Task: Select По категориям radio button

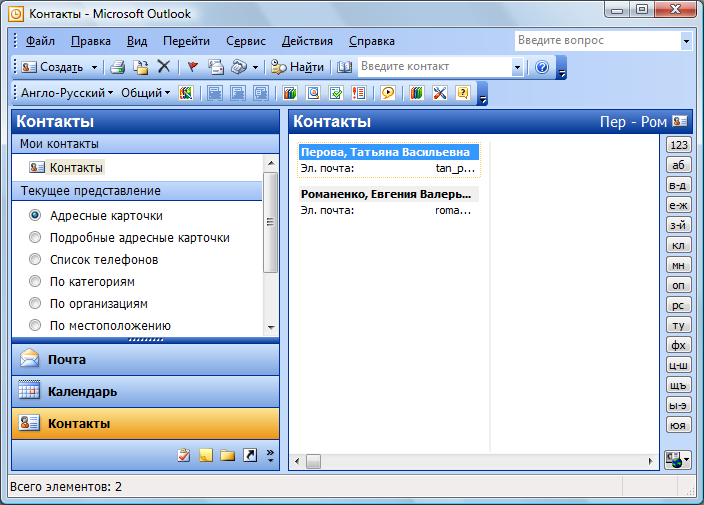Action: (35, 281)
